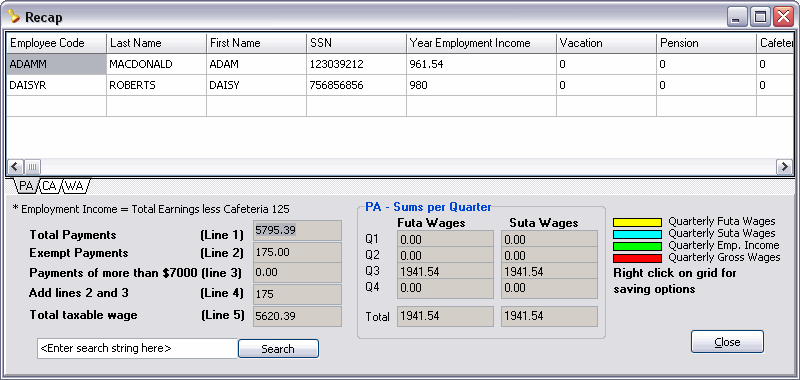The image size is (800, 380).
Task: Click the Q3 Futa Wages field
Action: [x=445, y=271]
